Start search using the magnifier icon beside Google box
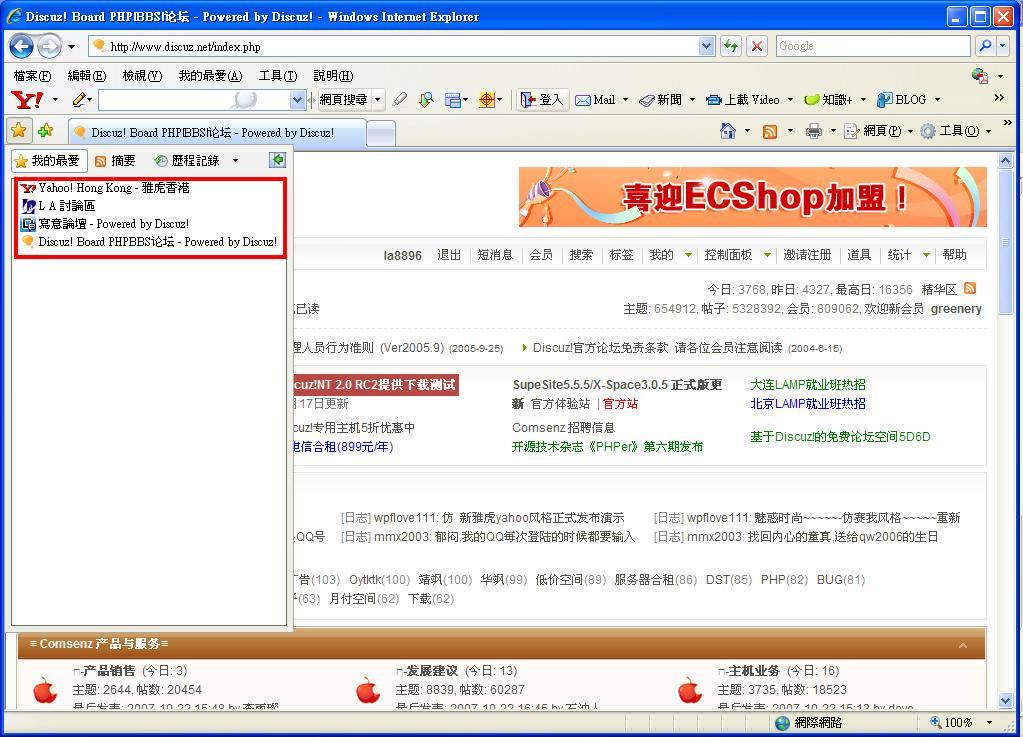Viewport: 1023px width, 737px height. [x=985, y=46]
